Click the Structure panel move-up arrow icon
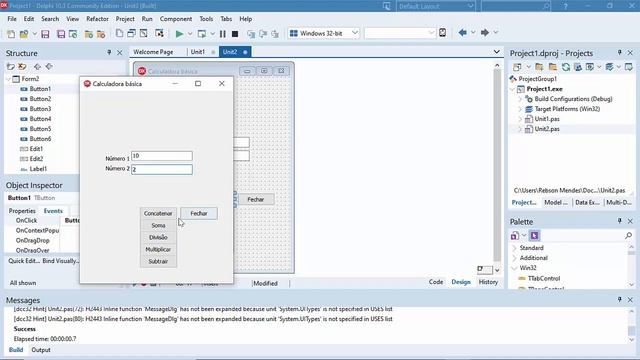Image resolution: width=640 pixels, height=360 pixels. click(37, 66)
